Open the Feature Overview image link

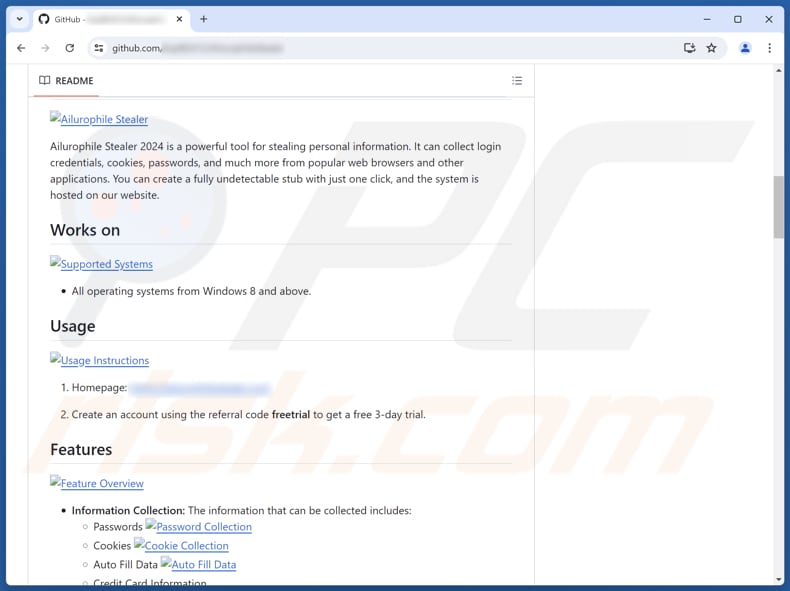(x=97, y=483)
